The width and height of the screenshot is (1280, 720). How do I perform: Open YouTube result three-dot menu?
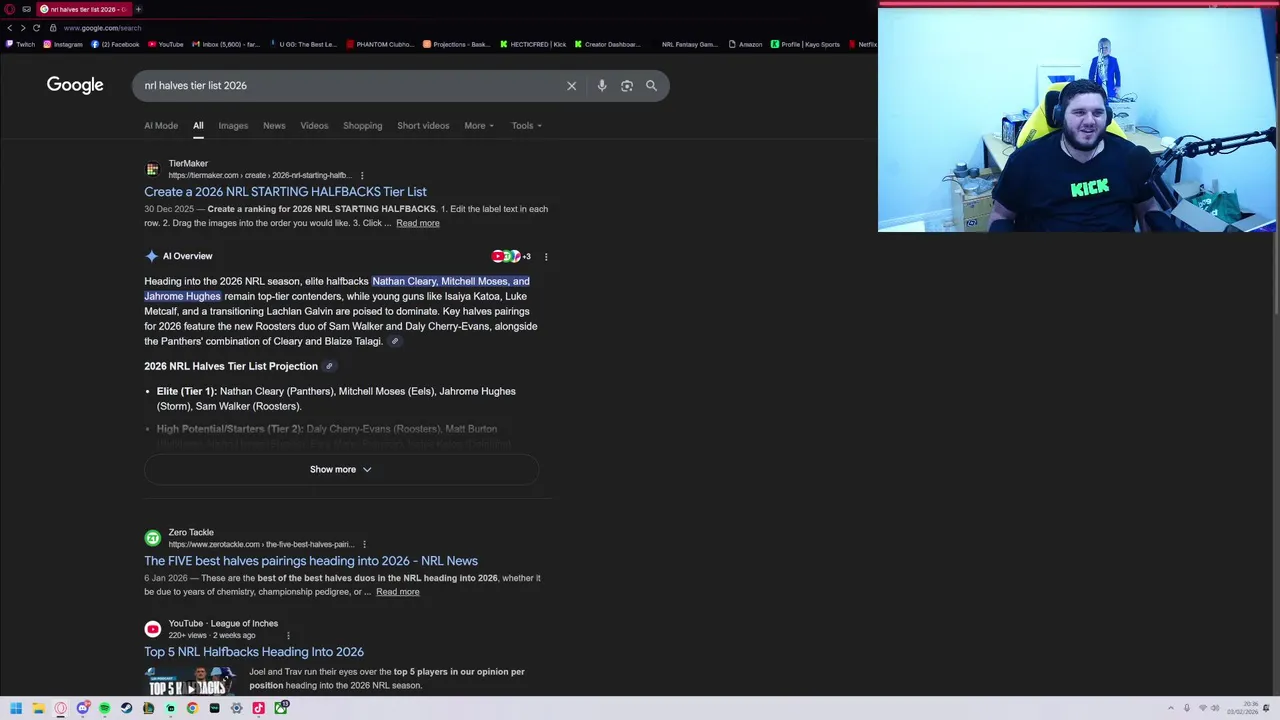(x=288, y=636)
